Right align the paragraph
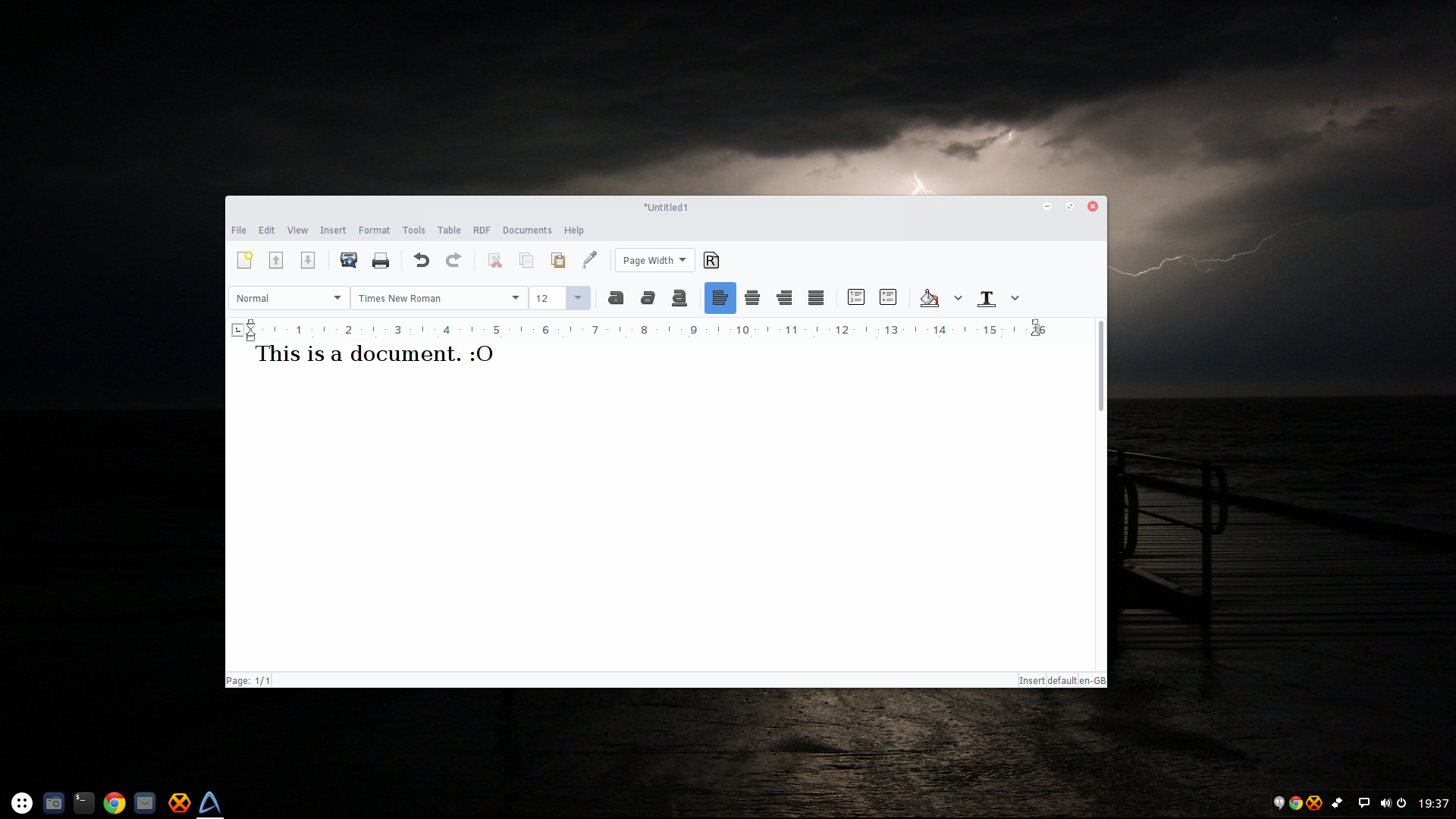Image resolution: width=1456 pixels, height=819 pixels. click(x=784, y=298)
